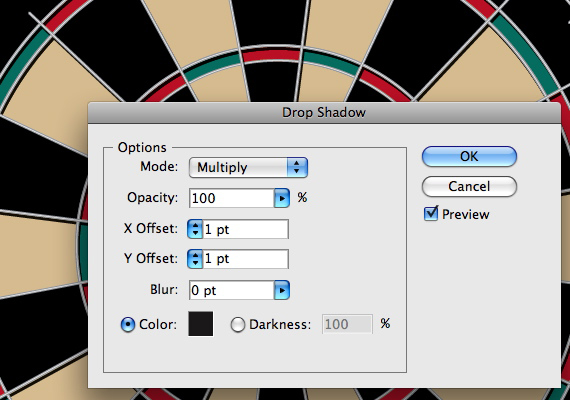Open the Mode dropdown showing Multiply
The height and width of the screenshot is (400, 570).
coord(248,167)
